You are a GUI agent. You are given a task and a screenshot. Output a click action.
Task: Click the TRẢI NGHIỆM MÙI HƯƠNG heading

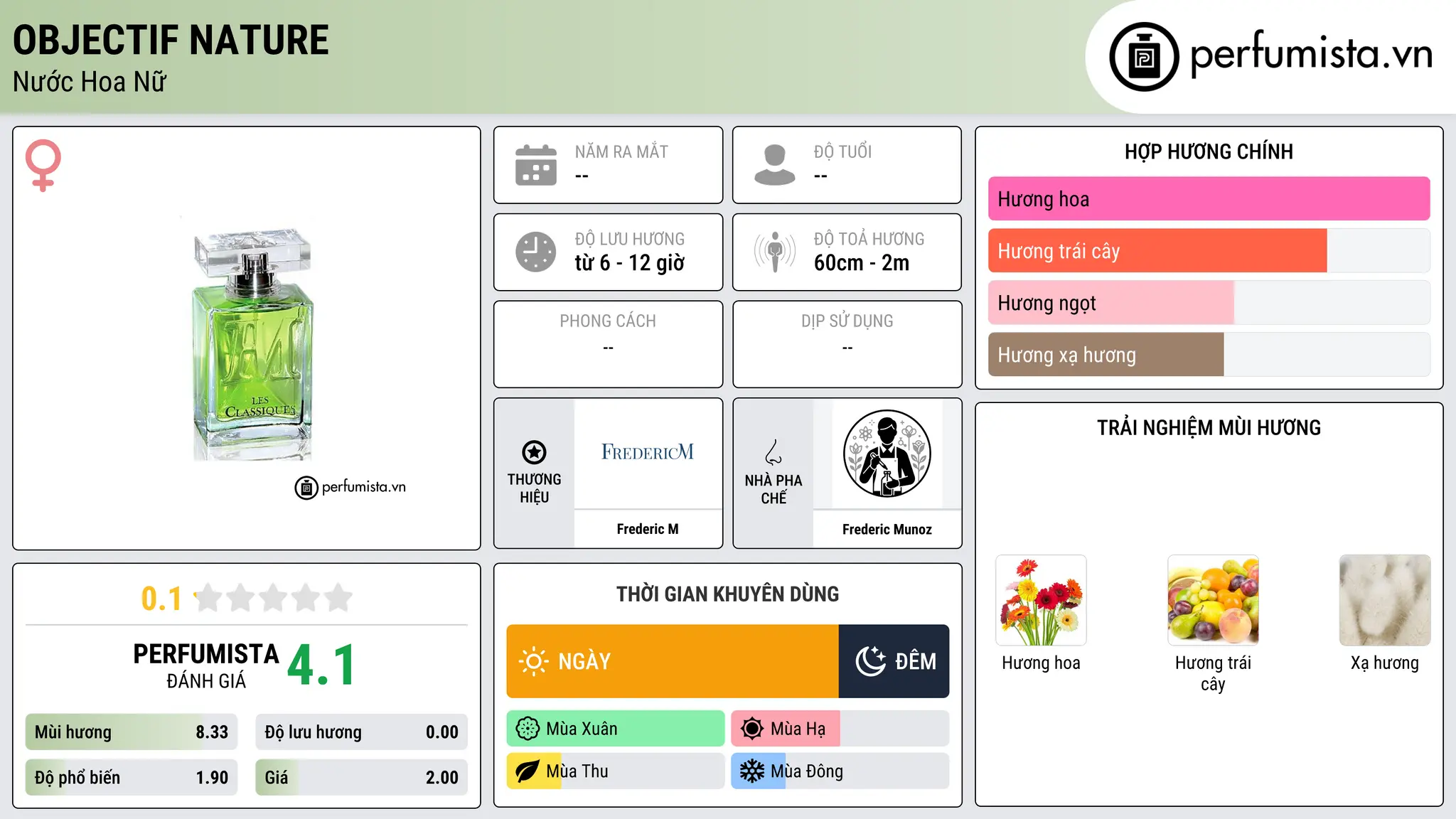point(1209,428)
